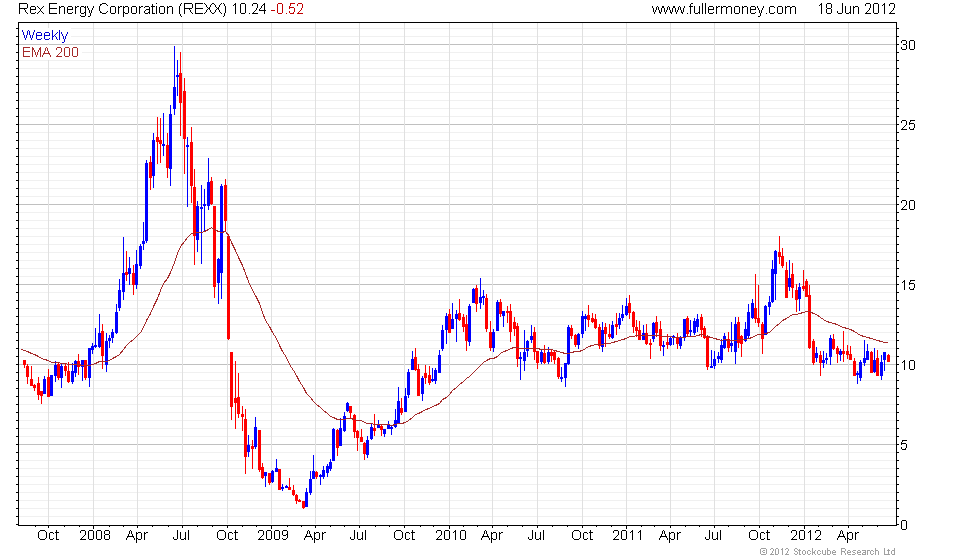This screenshot has height=560, width=980.
Task: Click the x-axis label 2008
Action: pyautogui.click(x=94, y=536)
